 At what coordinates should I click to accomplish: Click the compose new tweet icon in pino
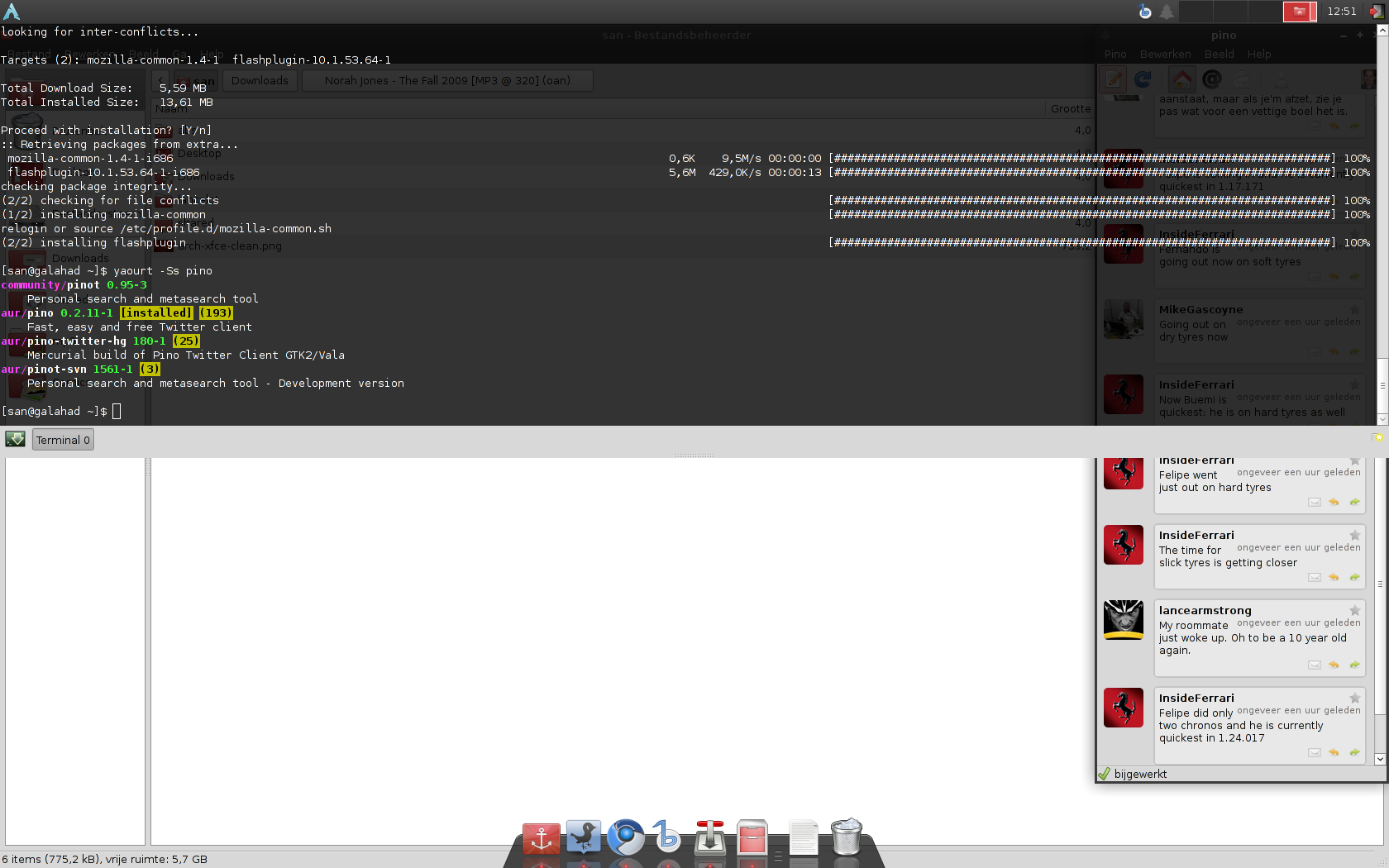(1114, 79)
